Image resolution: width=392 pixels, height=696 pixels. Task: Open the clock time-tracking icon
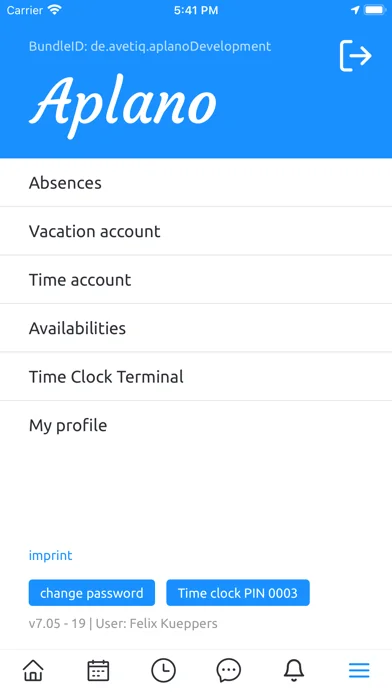click(163, 670)
